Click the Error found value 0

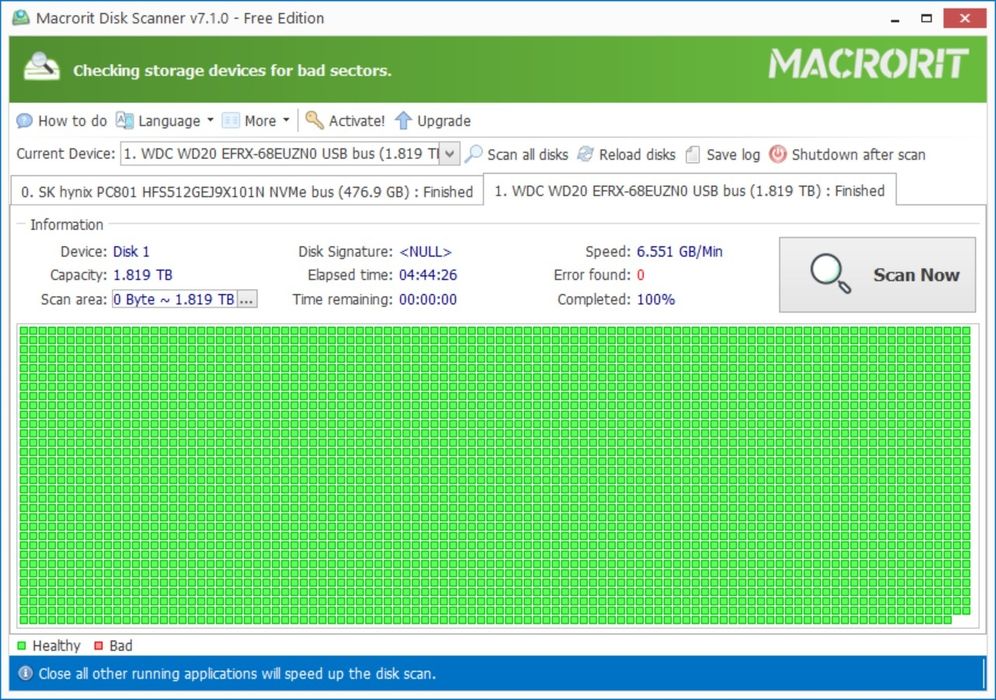coord(640,275)
